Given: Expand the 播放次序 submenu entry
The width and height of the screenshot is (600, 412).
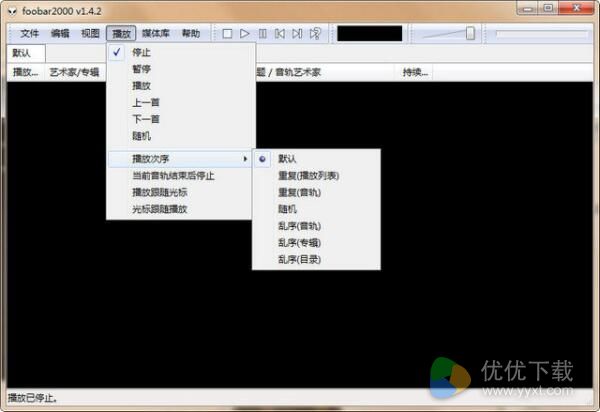Looking at the screenshot, I should (x=179, y=159).
